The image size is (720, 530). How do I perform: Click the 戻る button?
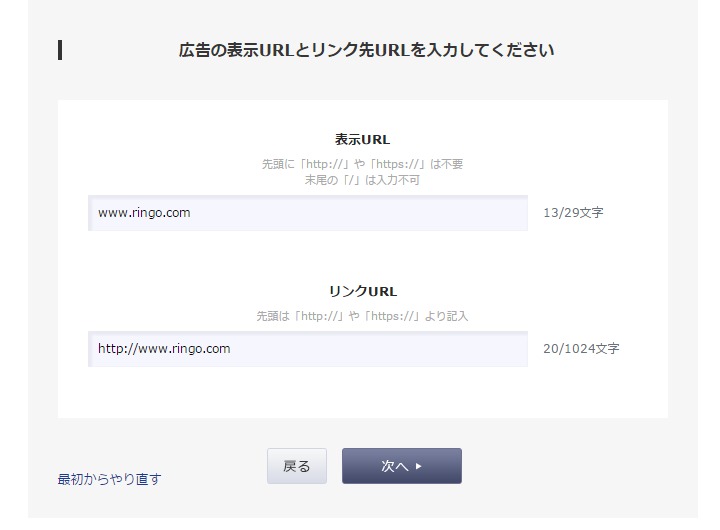pos(297,466)
